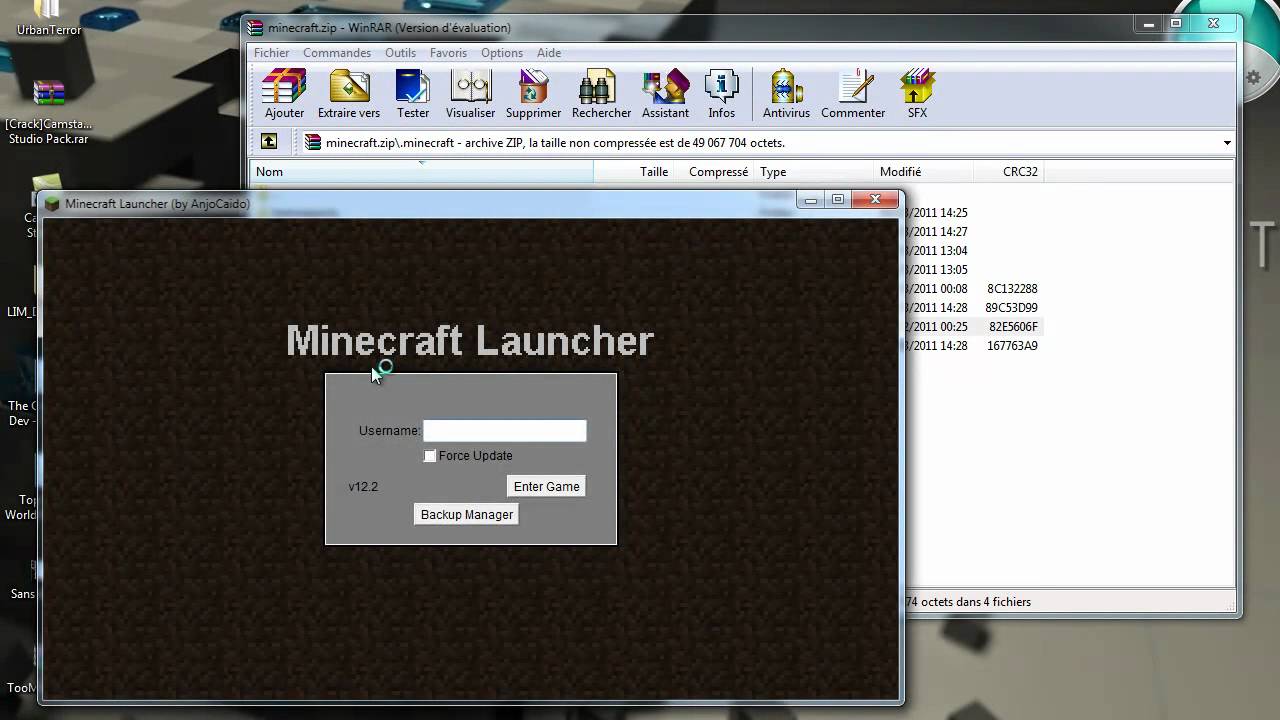Select the Camtasia Studio Pack.rar desktop file
Viewport: 1280px width, 720px height.
[48, 112]
